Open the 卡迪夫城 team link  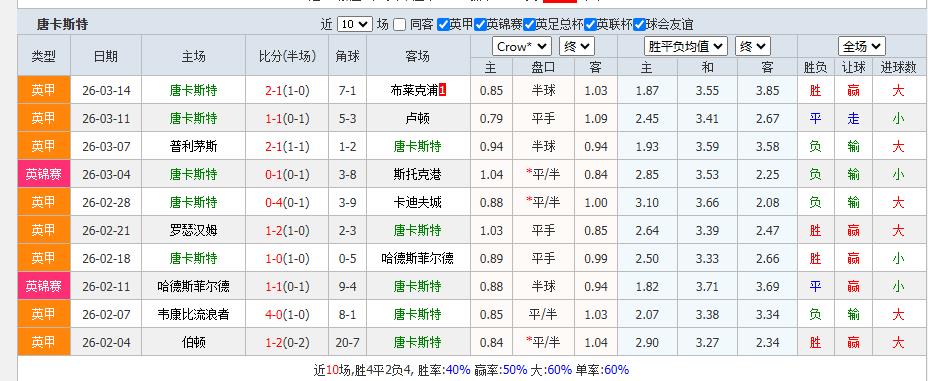(418, 202)
